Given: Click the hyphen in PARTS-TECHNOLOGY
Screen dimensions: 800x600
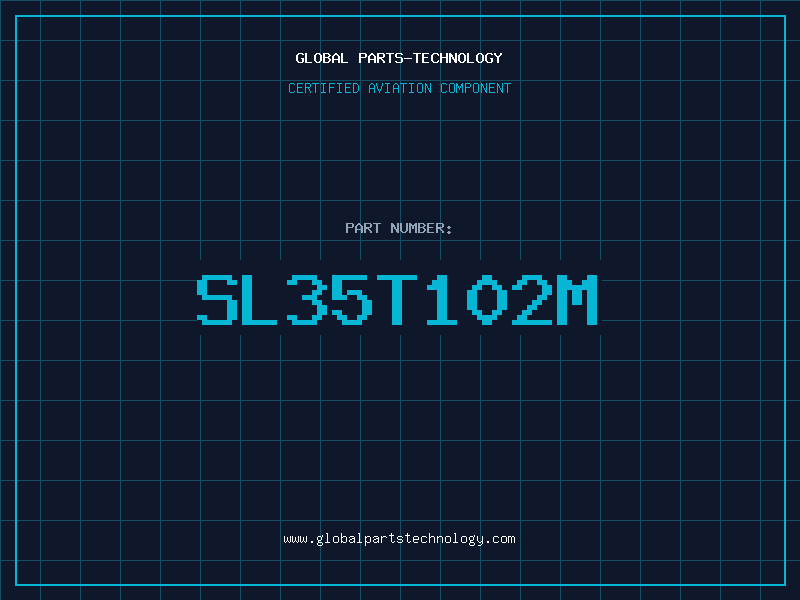Looking at the screenshot, I should [407, 58].
